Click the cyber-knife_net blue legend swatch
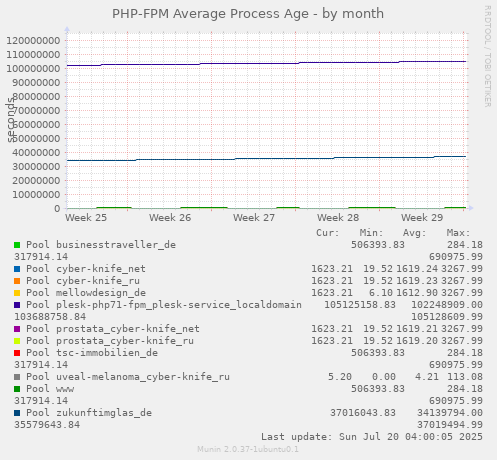 pos(17,269)
